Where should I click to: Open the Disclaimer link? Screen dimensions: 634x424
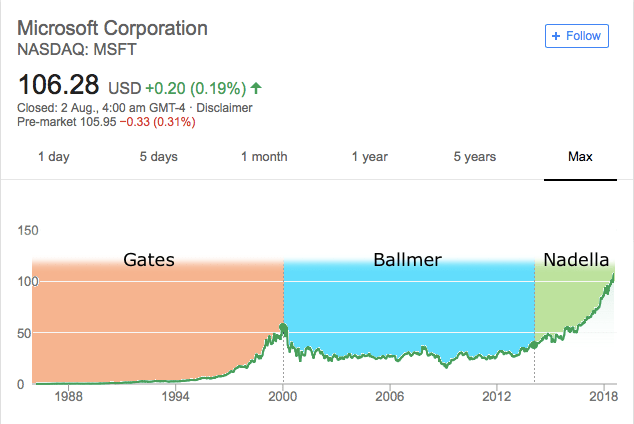(x=225, y=108)
